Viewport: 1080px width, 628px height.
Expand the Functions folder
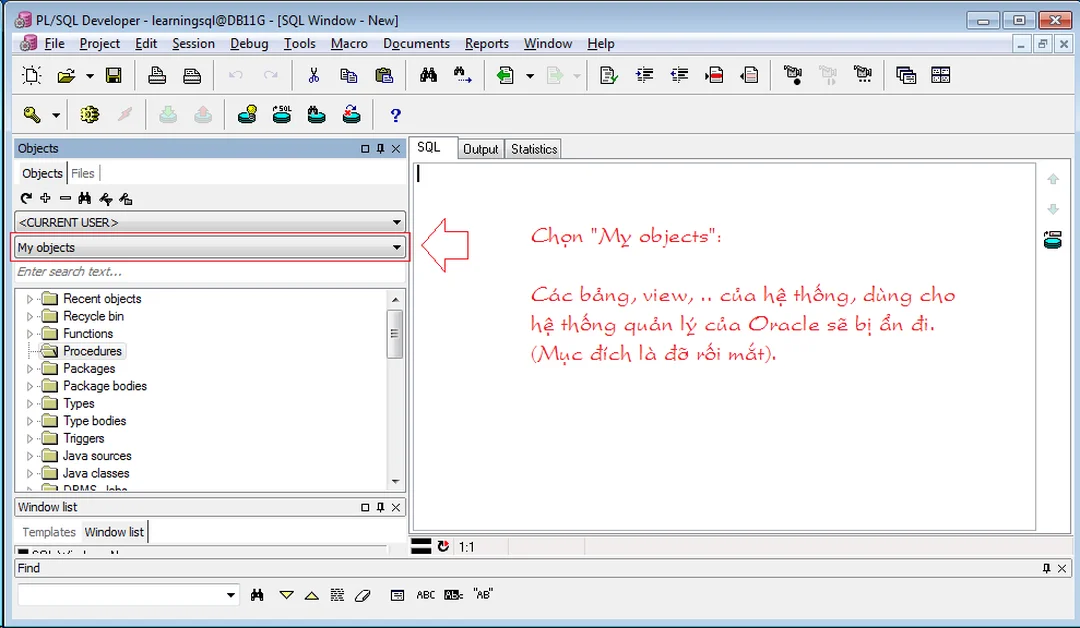pyautogui.click(x=29, y=334)
